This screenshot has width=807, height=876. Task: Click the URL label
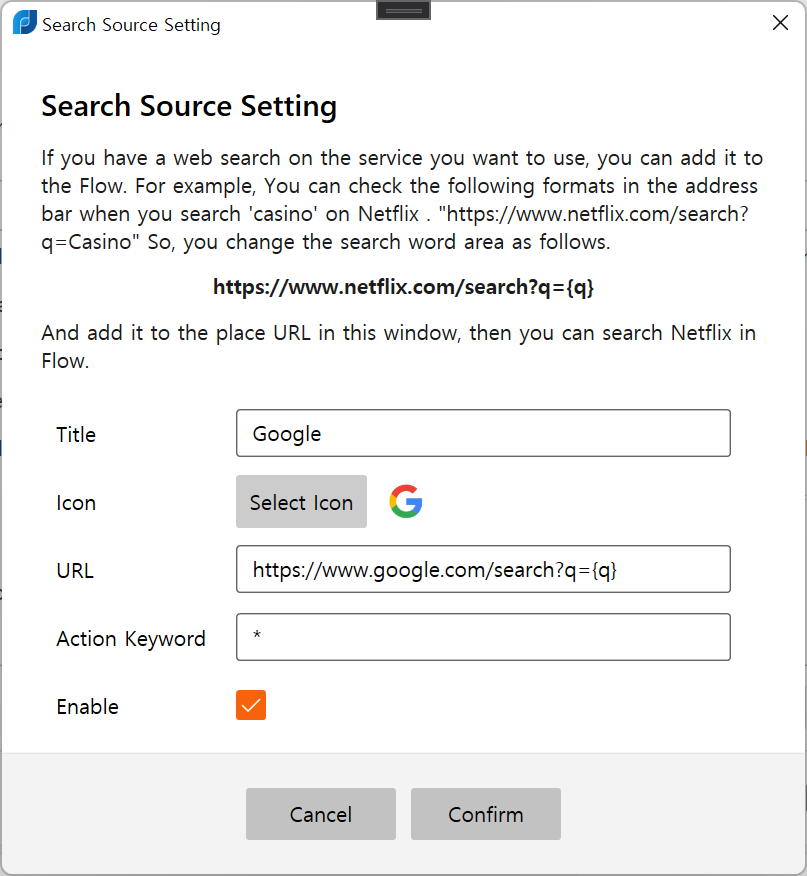[75, 571]
